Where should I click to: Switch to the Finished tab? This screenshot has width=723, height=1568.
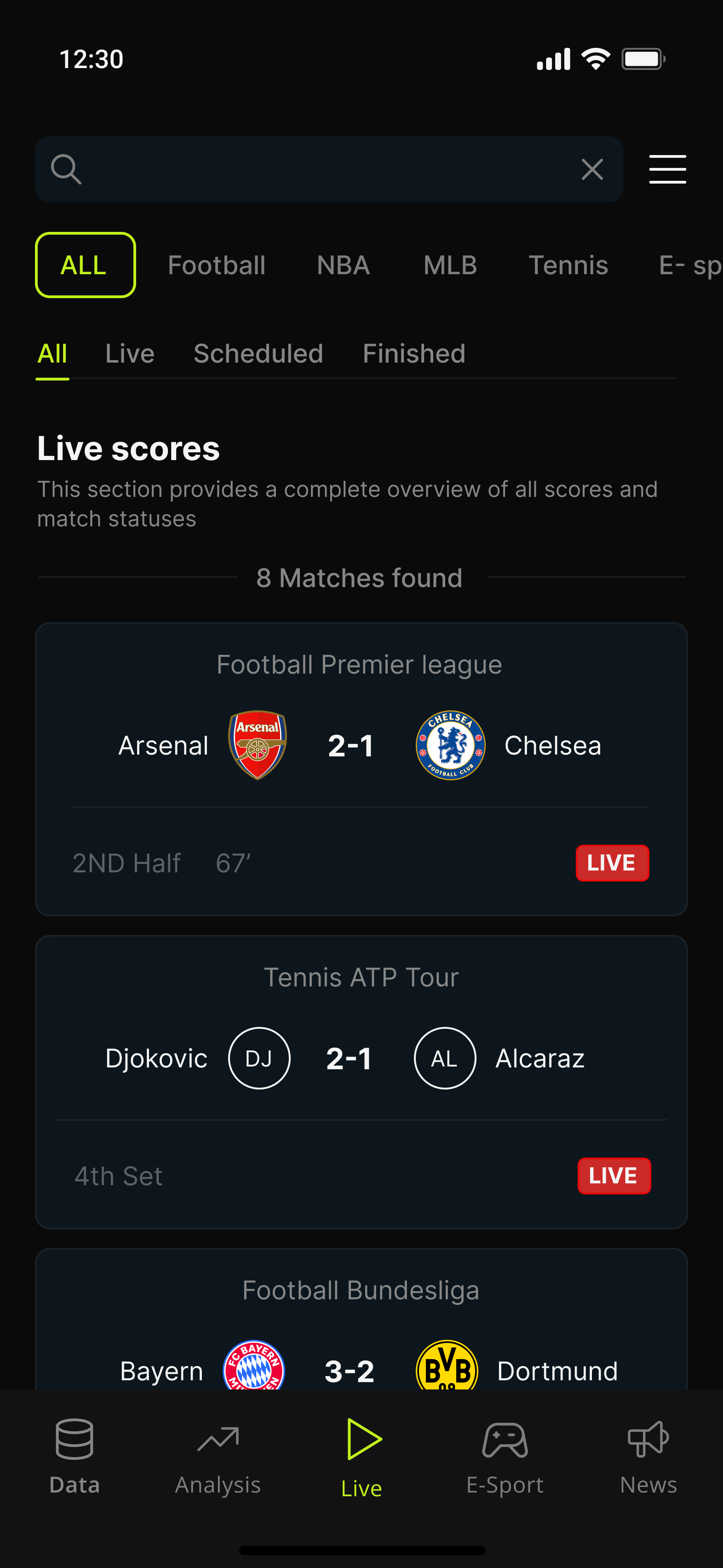(x=413, y=353)
